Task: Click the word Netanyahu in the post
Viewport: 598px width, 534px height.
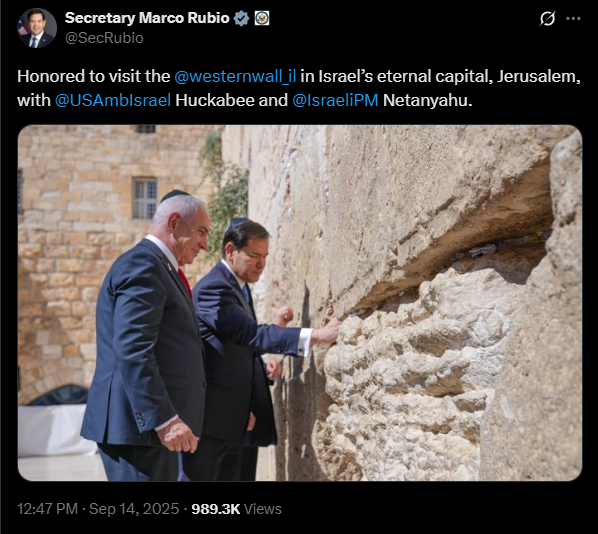Action: (x=427, y=100)
